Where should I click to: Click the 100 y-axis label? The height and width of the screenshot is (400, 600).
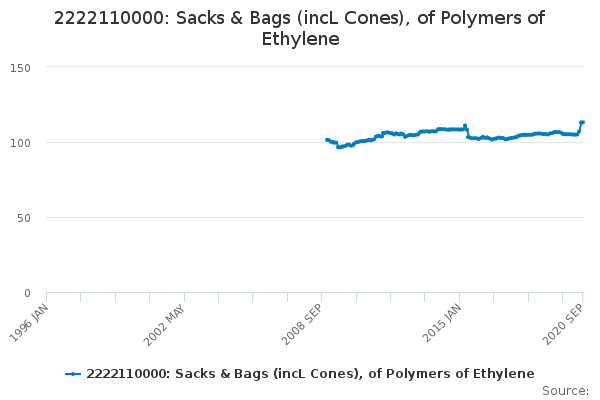click(22, 143)
